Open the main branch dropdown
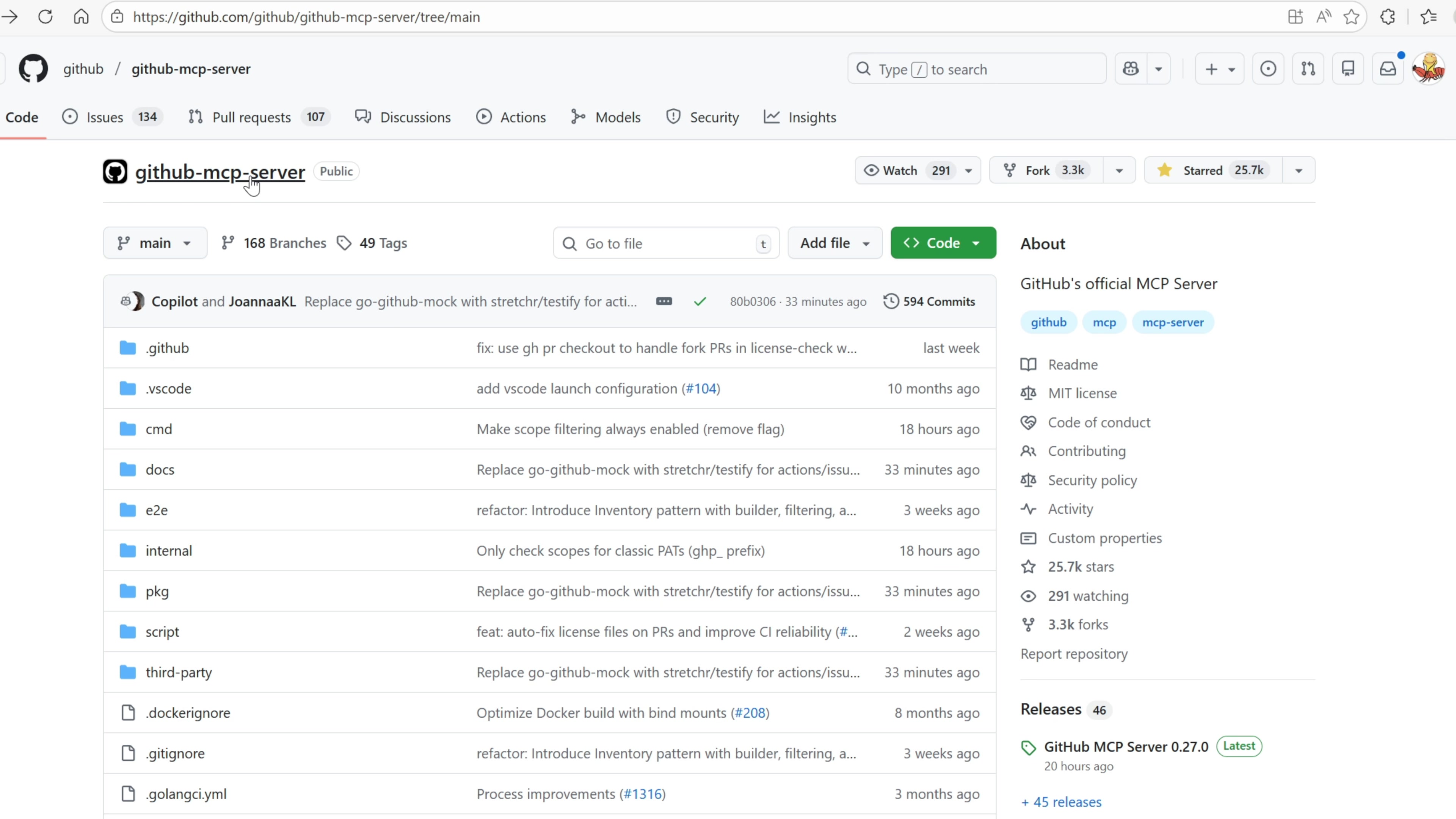Viewport: 1456px width, 819px height. coord(154,243)
